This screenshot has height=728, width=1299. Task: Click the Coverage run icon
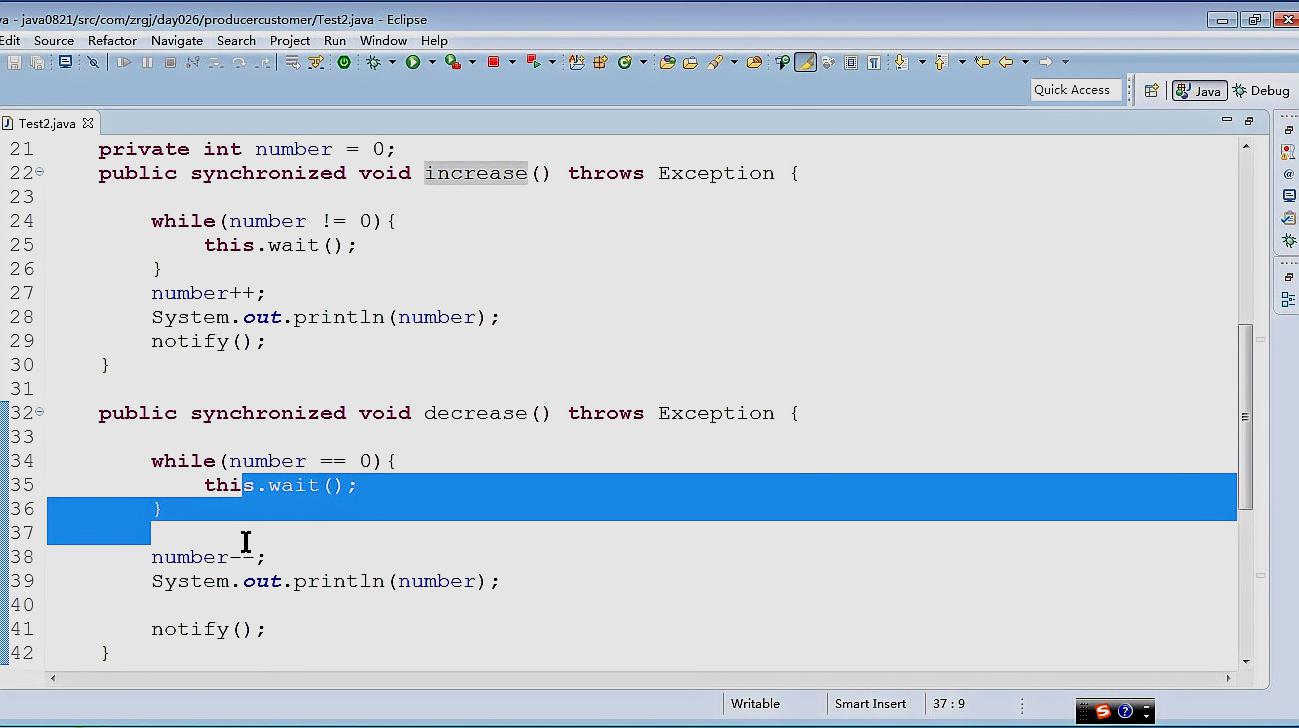click(452, 62)
